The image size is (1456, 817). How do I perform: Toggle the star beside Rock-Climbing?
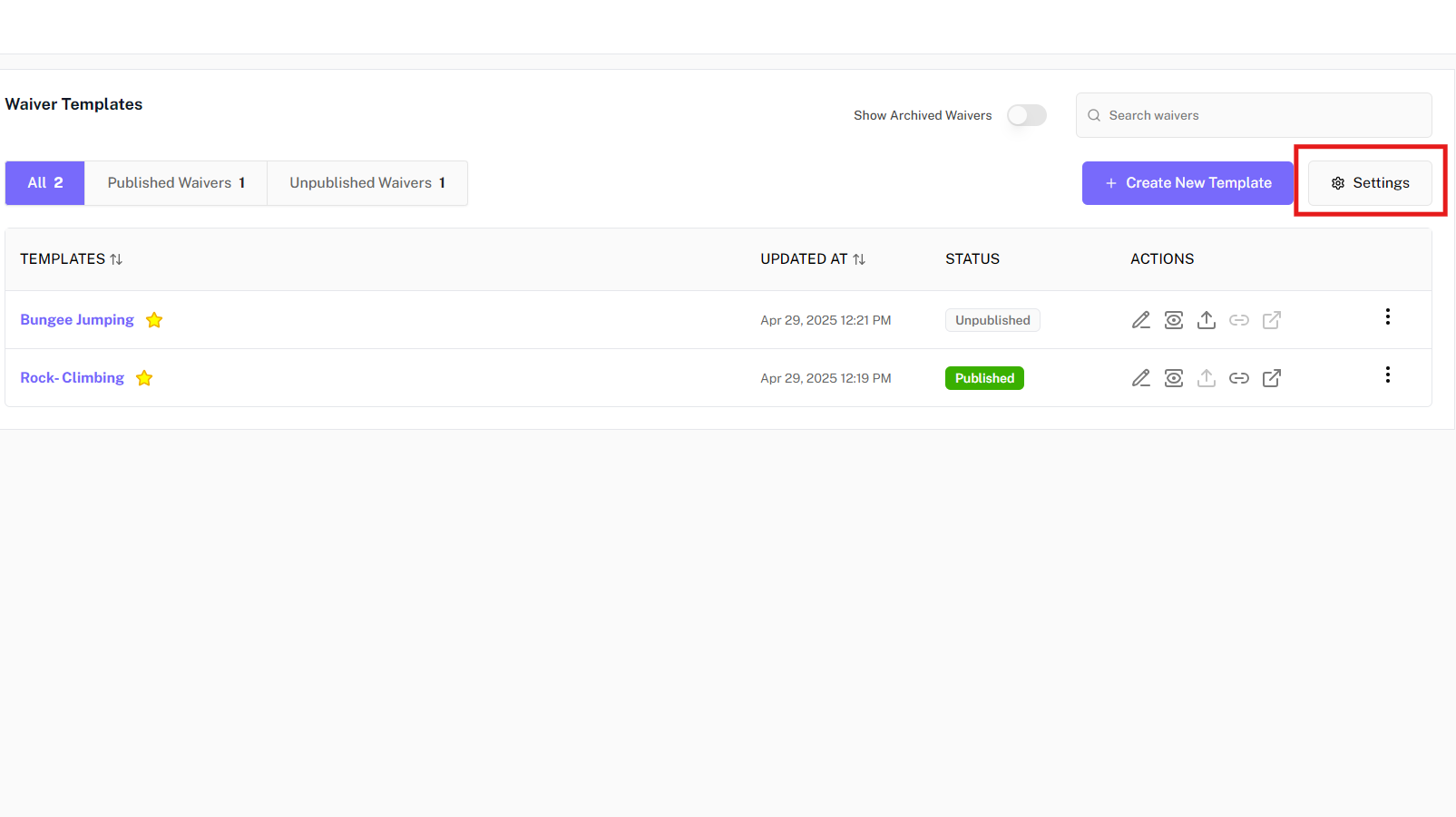pyautogui.click(x=144, y=378)
